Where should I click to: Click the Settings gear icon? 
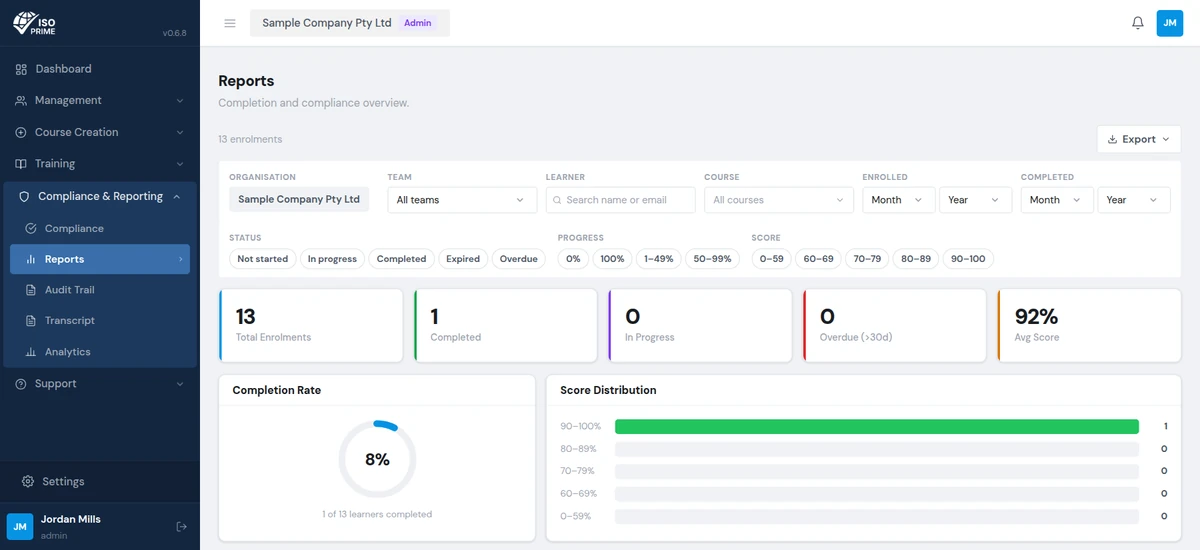(x=28, y=481)
